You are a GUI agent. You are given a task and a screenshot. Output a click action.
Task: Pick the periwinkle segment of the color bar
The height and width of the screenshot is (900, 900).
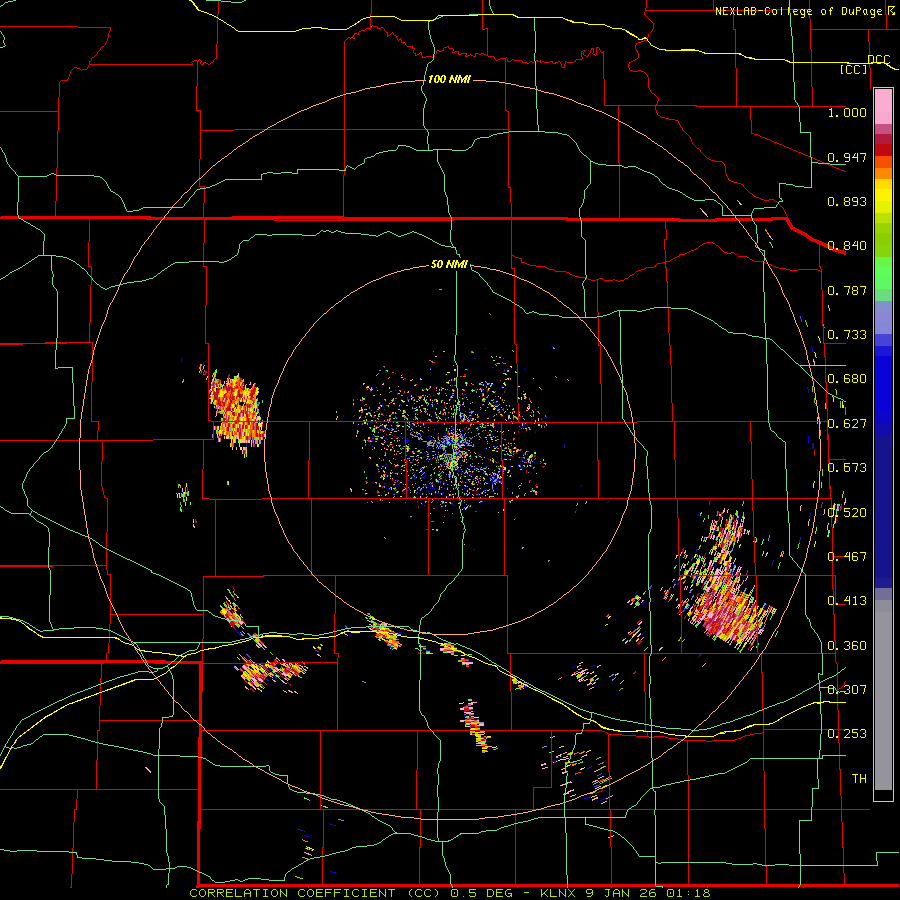883,317
